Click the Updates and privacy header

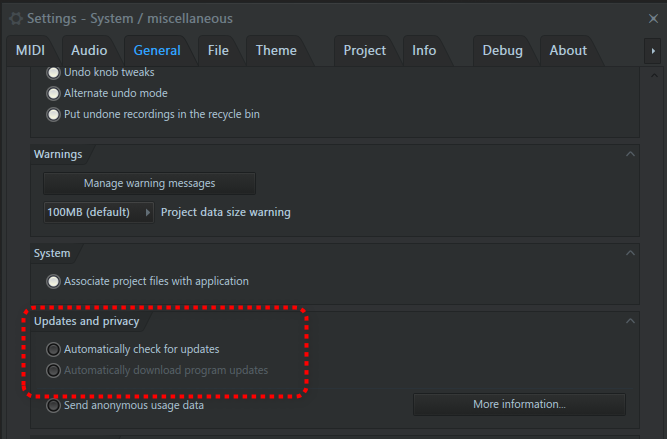(x=86, y=321)
